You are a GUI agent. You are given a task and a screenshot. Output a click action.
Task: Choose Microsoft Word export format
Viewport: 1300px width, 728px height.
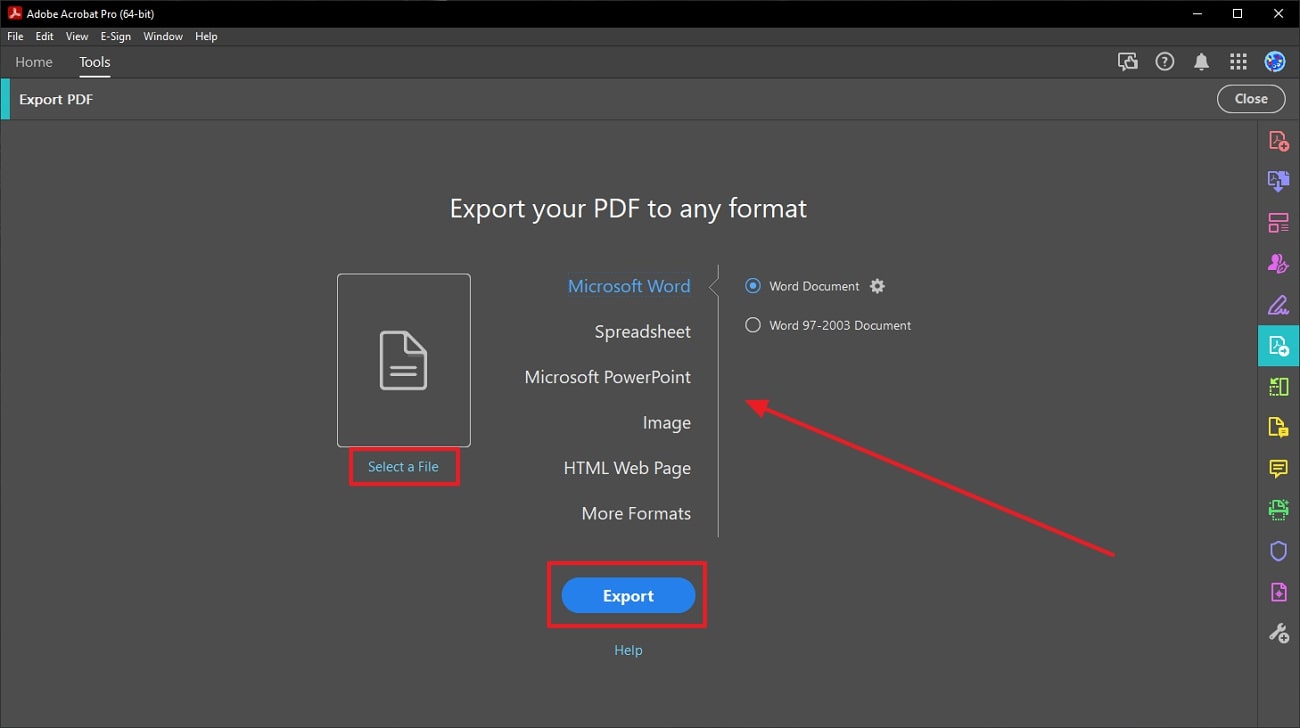[x=629, y=286]
